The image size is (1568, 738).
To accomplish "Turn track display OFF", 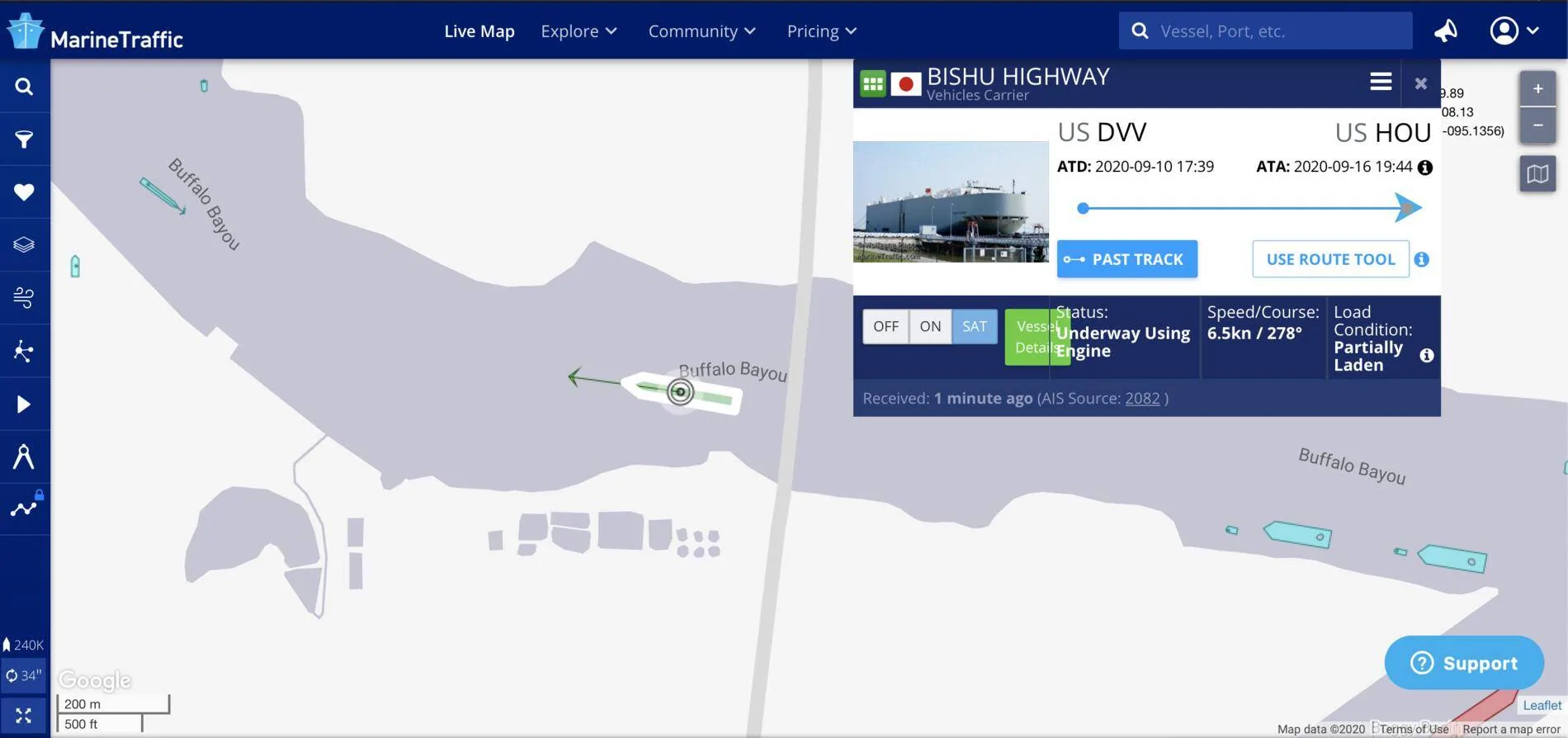I will click(886, 326).
